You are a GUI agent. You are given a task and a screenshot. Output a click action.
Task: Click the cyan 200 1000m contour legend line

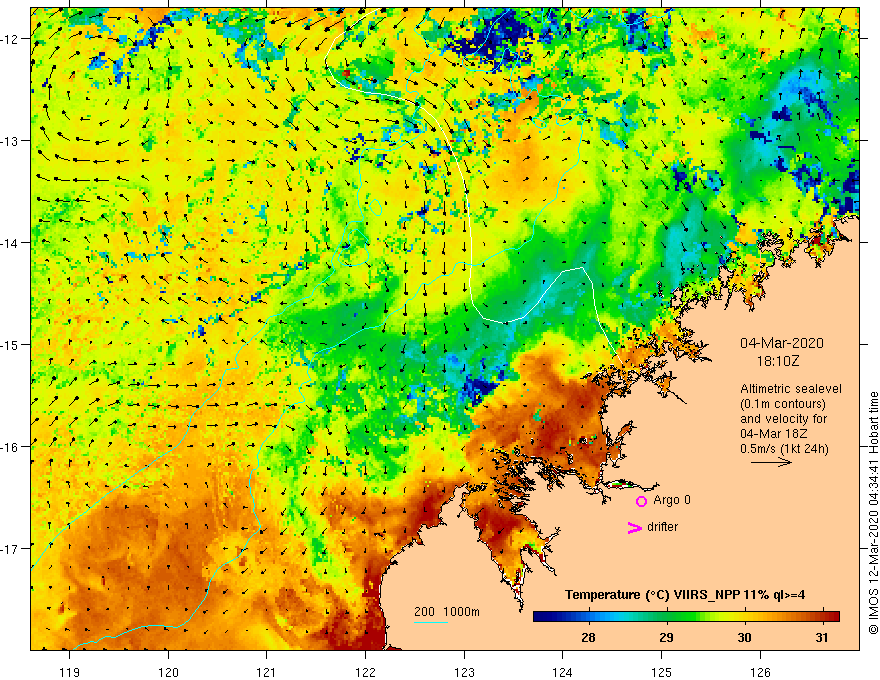point(430,622)
